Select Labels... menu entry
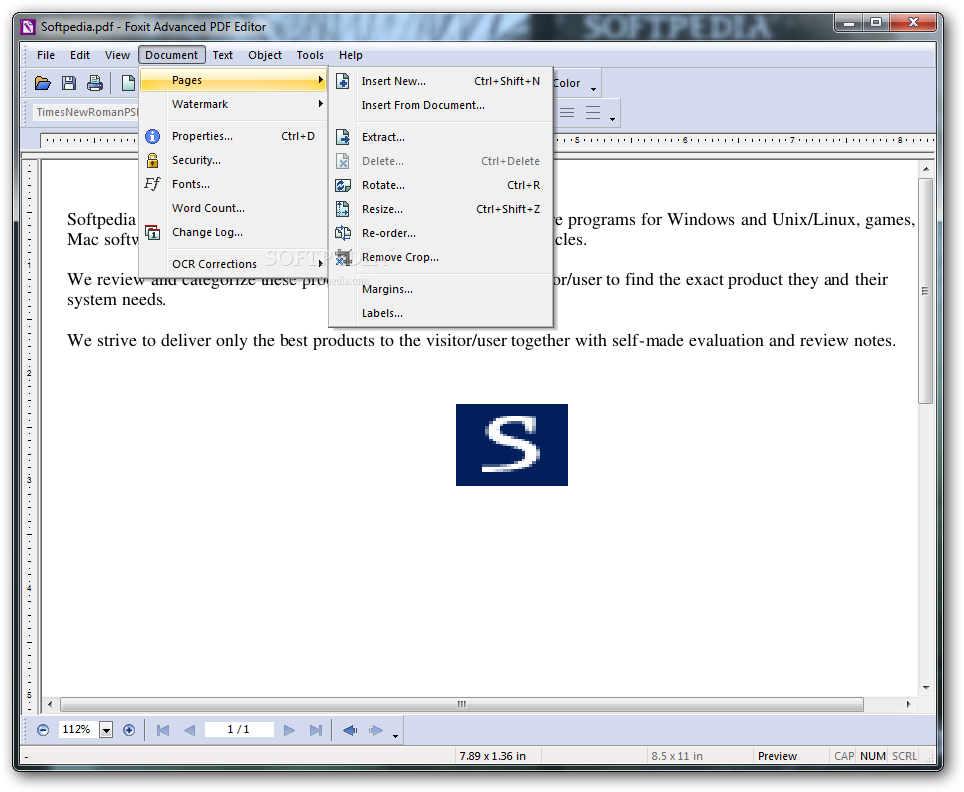964x792 pixels. (x=441, y=313)
